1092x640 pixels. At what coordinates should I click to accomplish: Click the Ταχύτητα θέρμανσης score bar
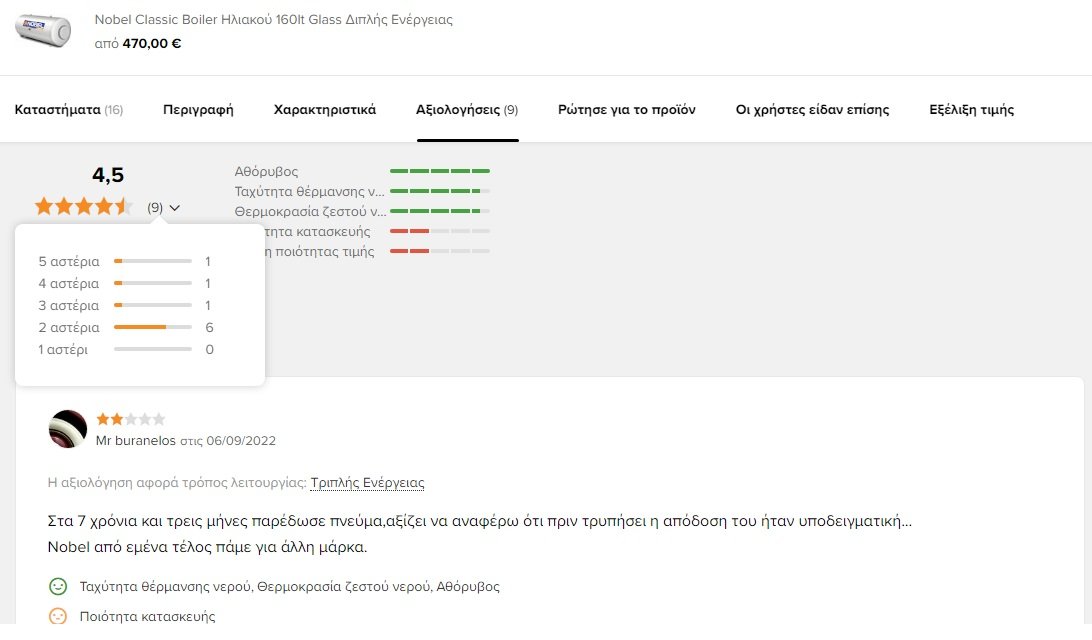point(440,191)
